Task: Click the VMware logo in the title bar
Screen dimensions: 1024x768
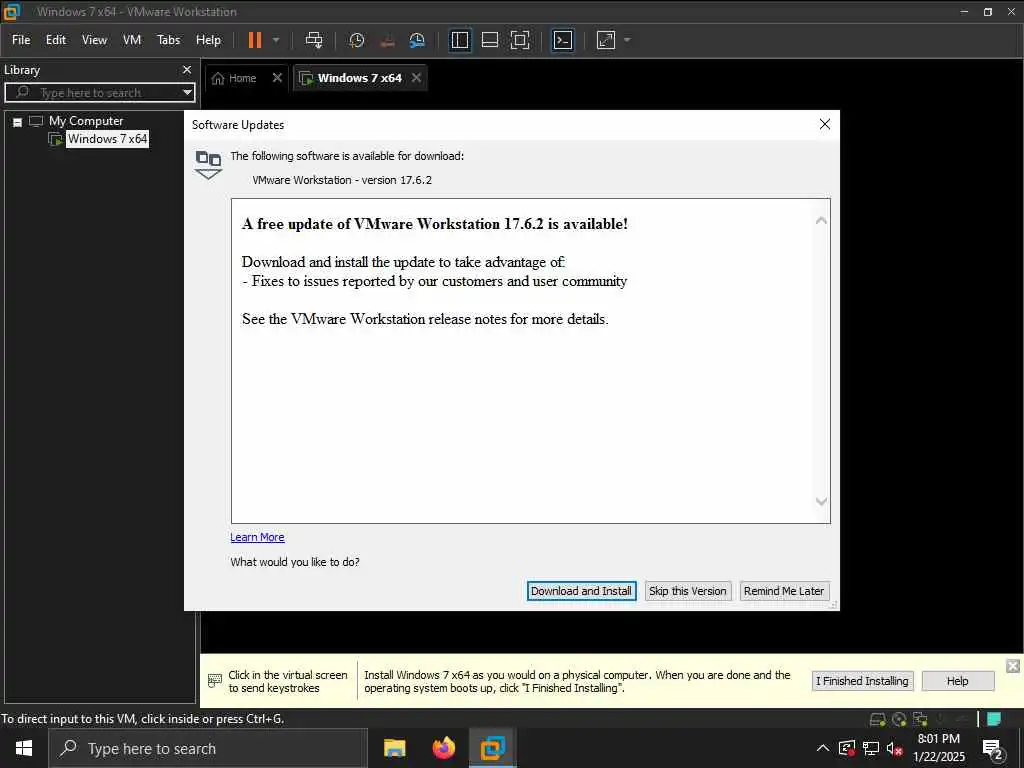Action: pyautogui.click(x=11, y=12)
